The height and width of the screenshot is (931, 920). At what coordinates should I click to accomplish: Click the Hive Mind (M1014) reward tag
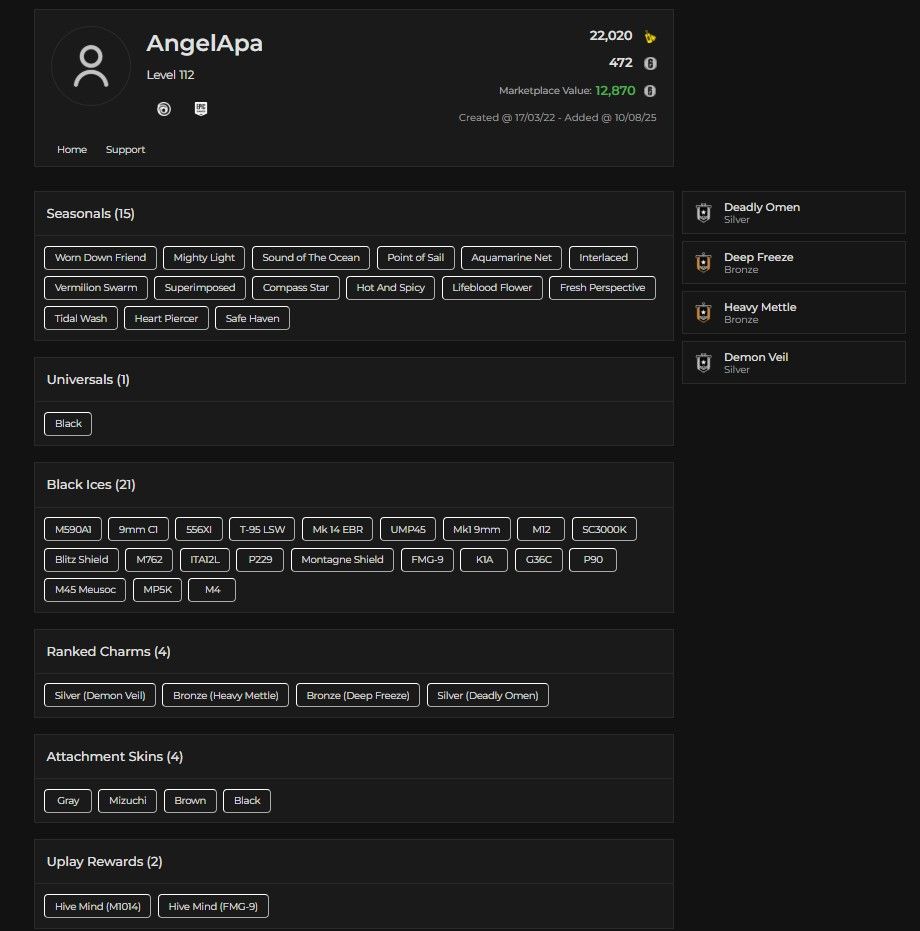pyautogui.click(x=97, y=906)
